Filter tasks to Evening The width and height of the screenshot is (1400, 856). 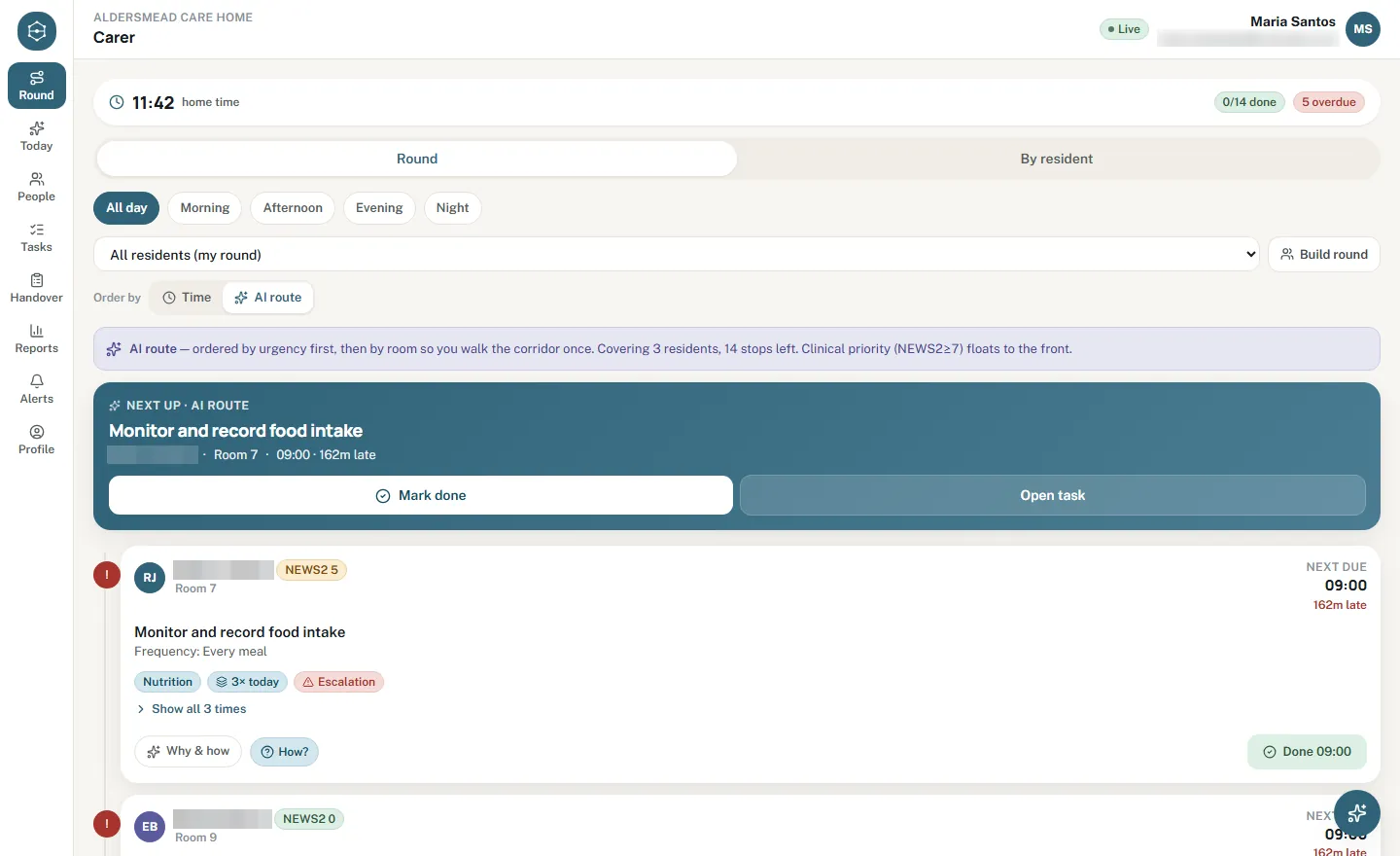(379, 208)
